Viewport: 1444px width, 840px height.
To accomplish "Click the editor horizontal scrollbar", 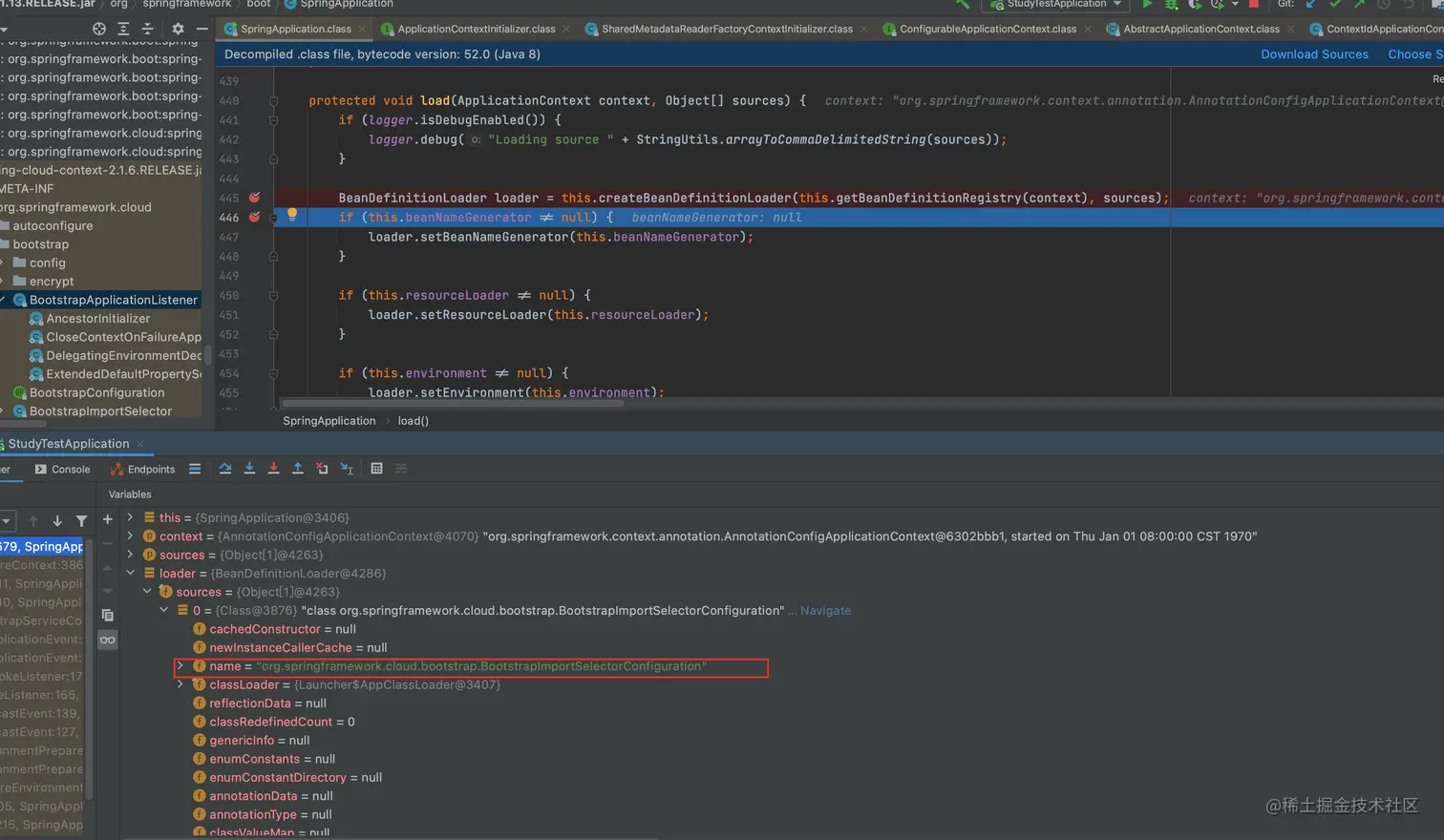I will pos(453,404).
